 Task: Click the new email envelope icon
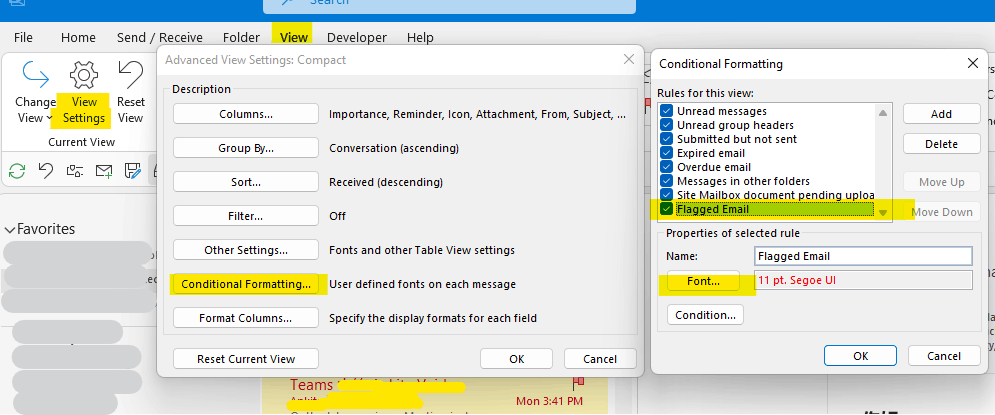pyautogui.click(x=104, y=170)
